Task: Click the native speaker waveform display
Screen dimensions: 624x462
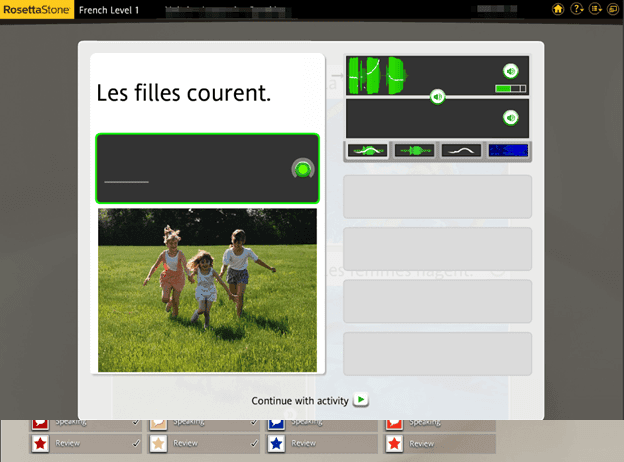Action: point(437,76)
